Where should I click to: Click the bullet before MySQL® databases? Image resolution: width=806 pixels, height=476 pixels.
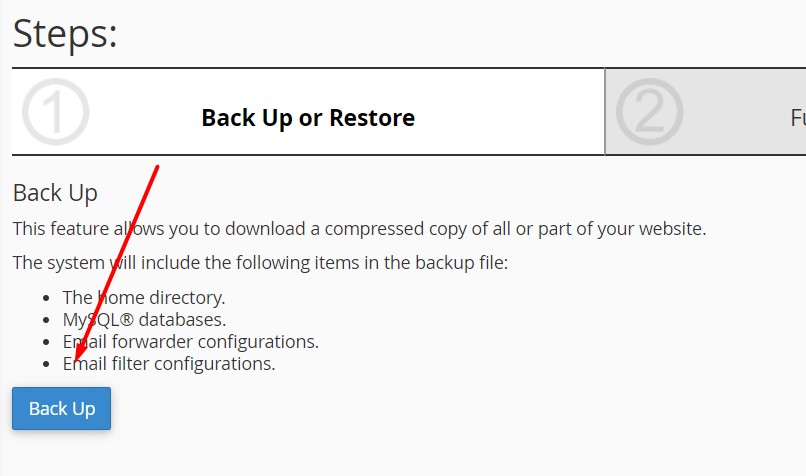coord(50,320)
